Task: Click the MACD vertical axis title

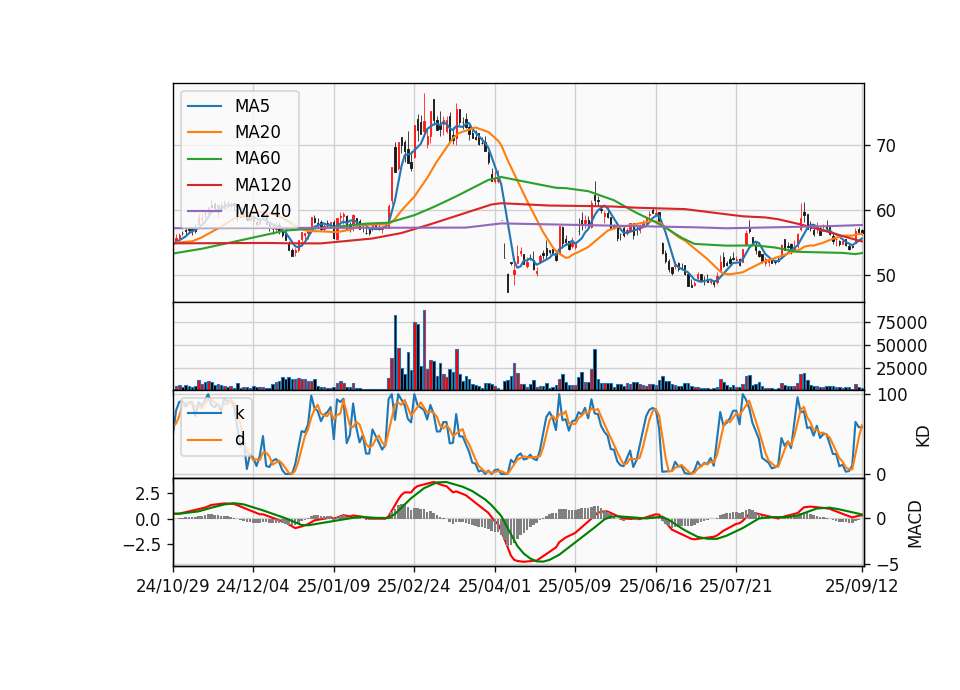Action: 915,524
